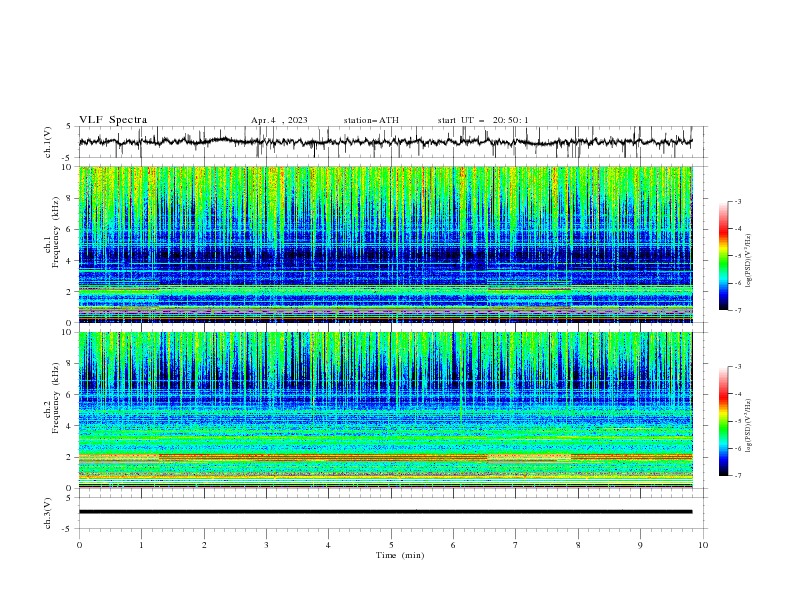Click ch.2 frequency tick "4" kHz
The image size is (792, 612).
(69, 426)
